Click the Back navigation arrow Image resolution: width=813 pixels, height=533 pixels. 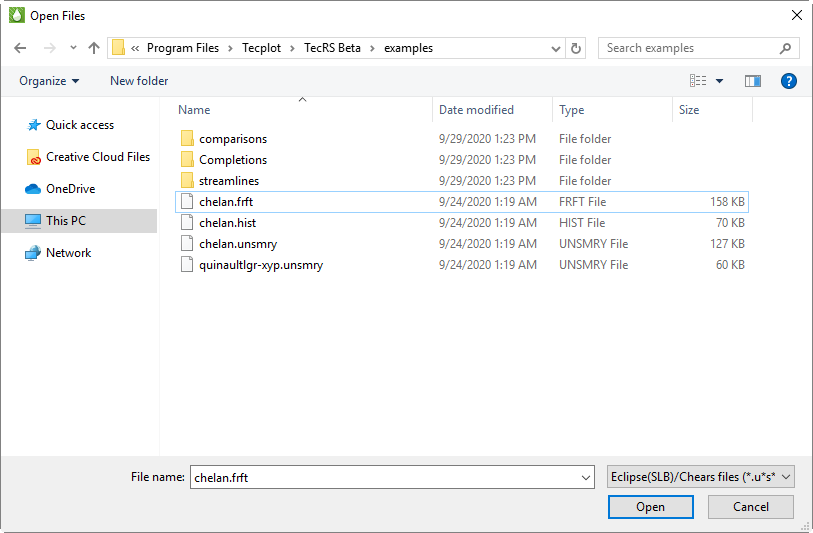[20, 48]
